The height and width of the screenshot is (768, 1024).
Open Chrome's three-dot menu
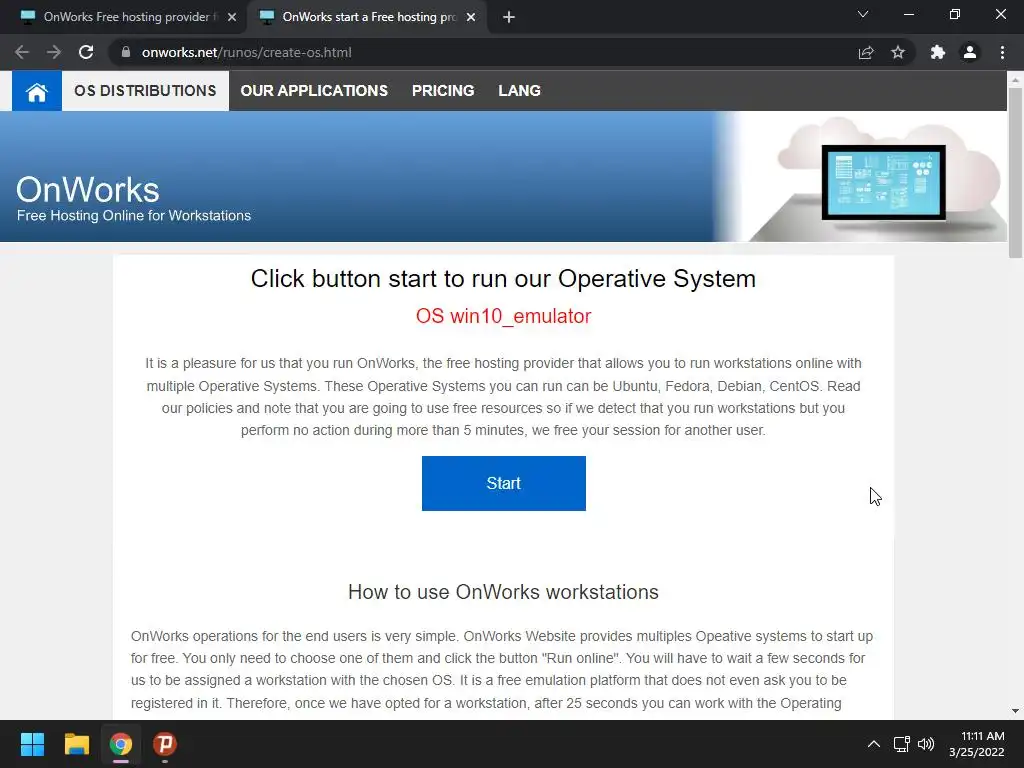tap(1002, 52)
